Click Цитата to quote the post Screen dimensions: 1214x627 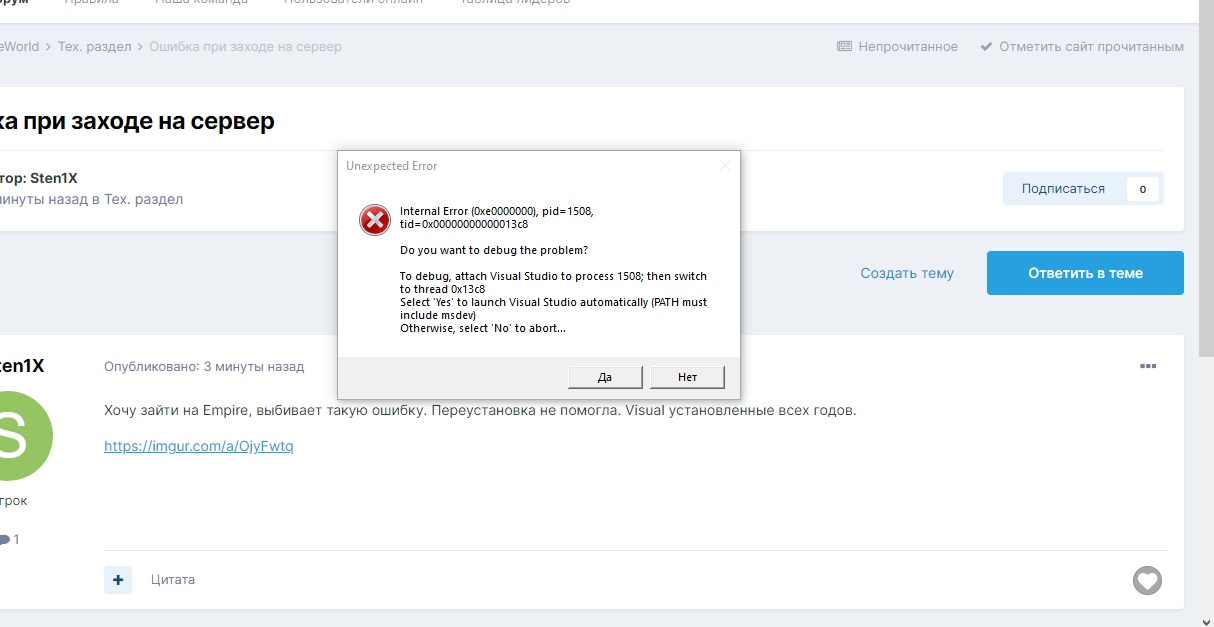point(173,580)
